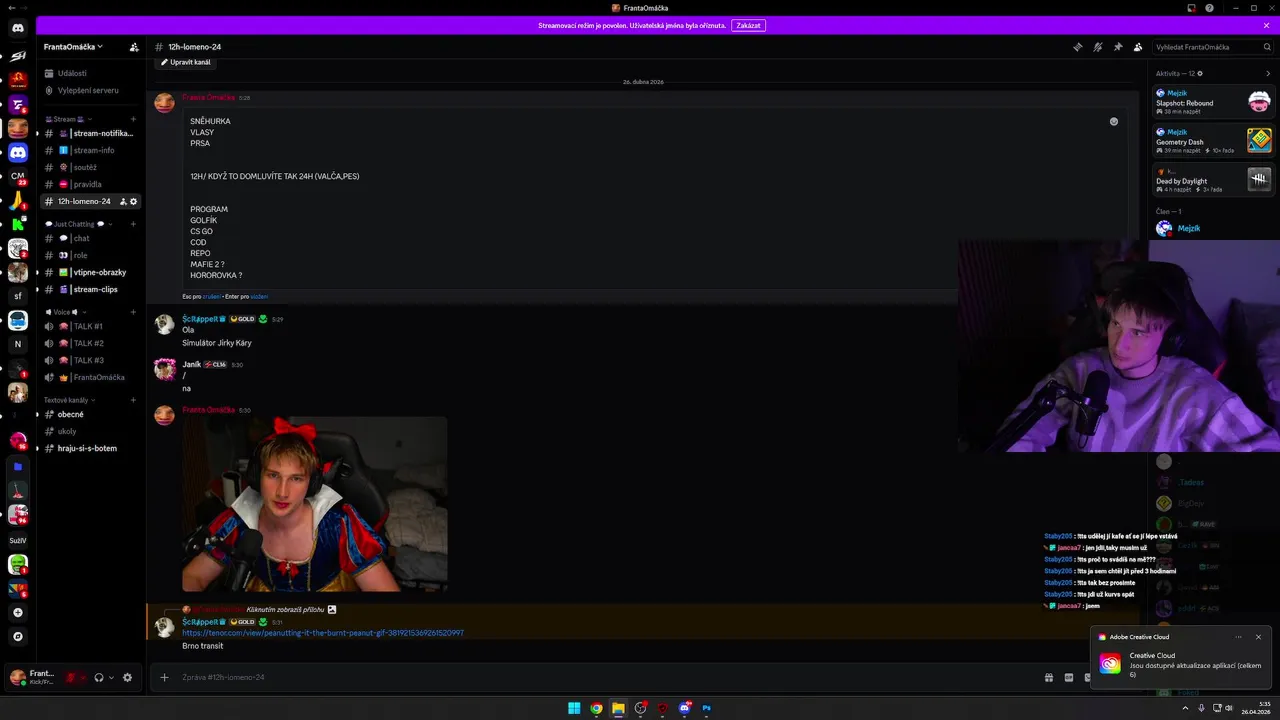Add a channel to Stream category
Image resolution: width=1280 pixels, height=720 pixels.
point(133,119)
